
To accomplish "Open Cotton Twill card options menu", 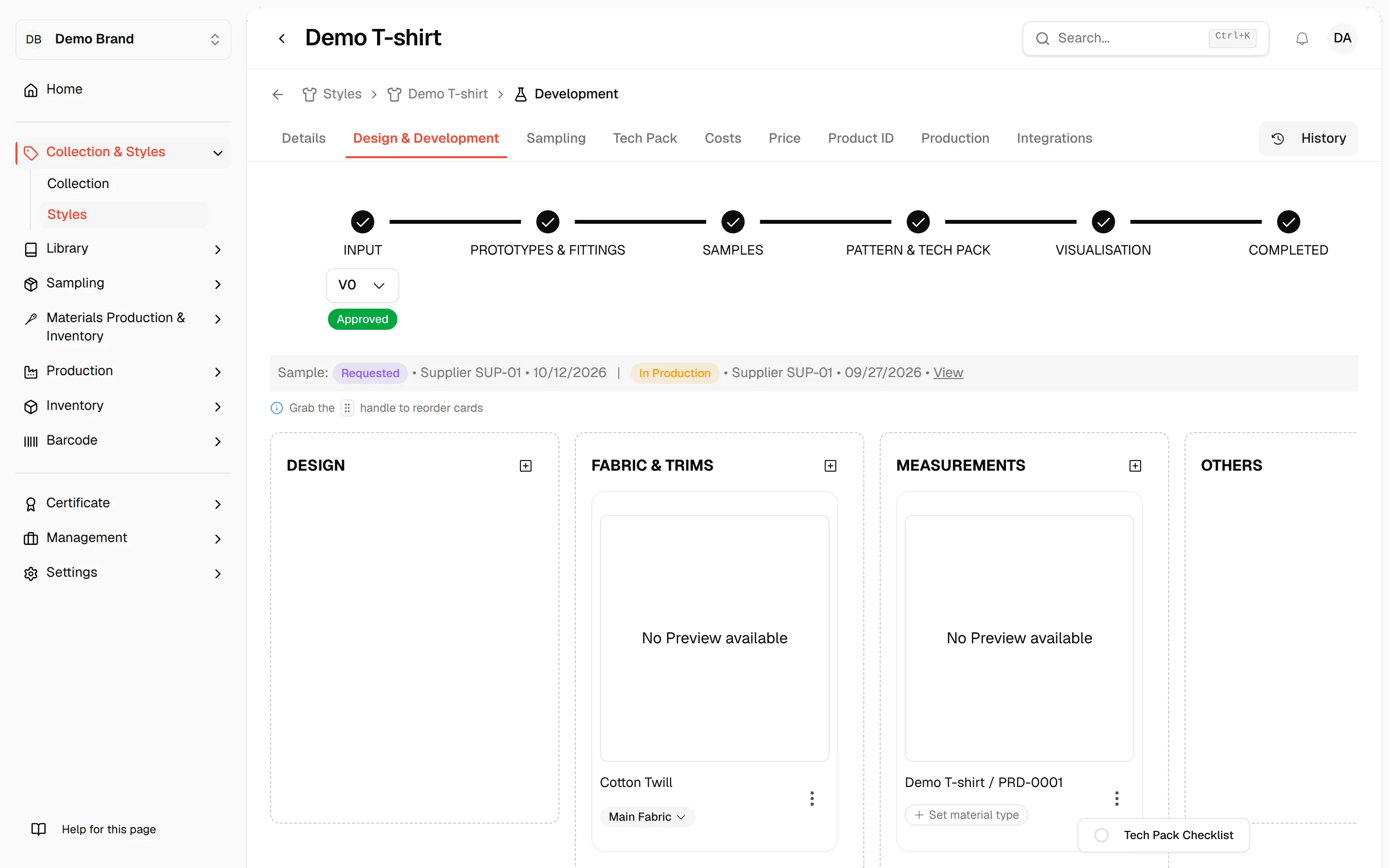I will 812,799.
